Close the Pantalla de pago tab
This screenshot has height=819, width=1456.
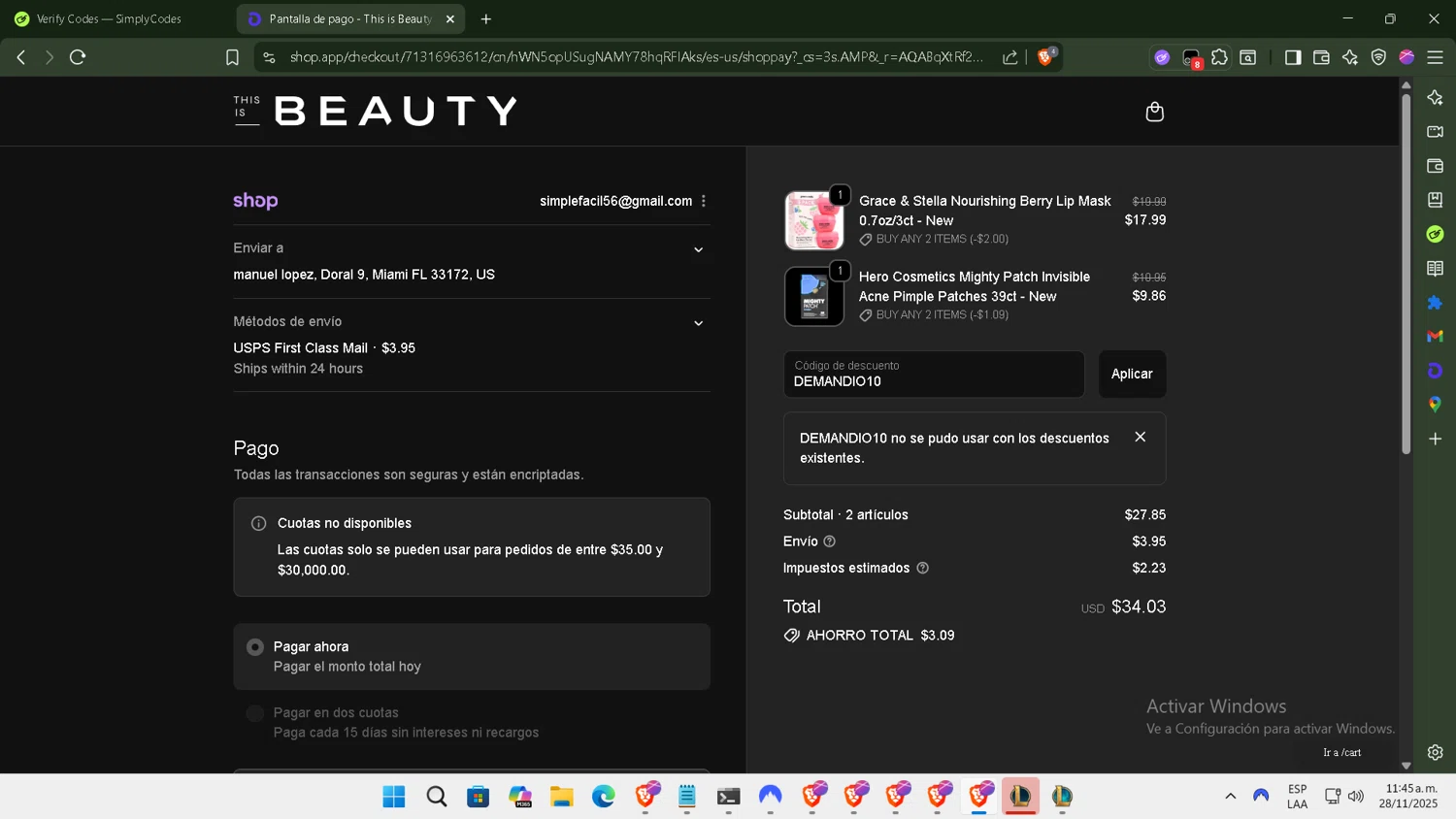point(450,18)
